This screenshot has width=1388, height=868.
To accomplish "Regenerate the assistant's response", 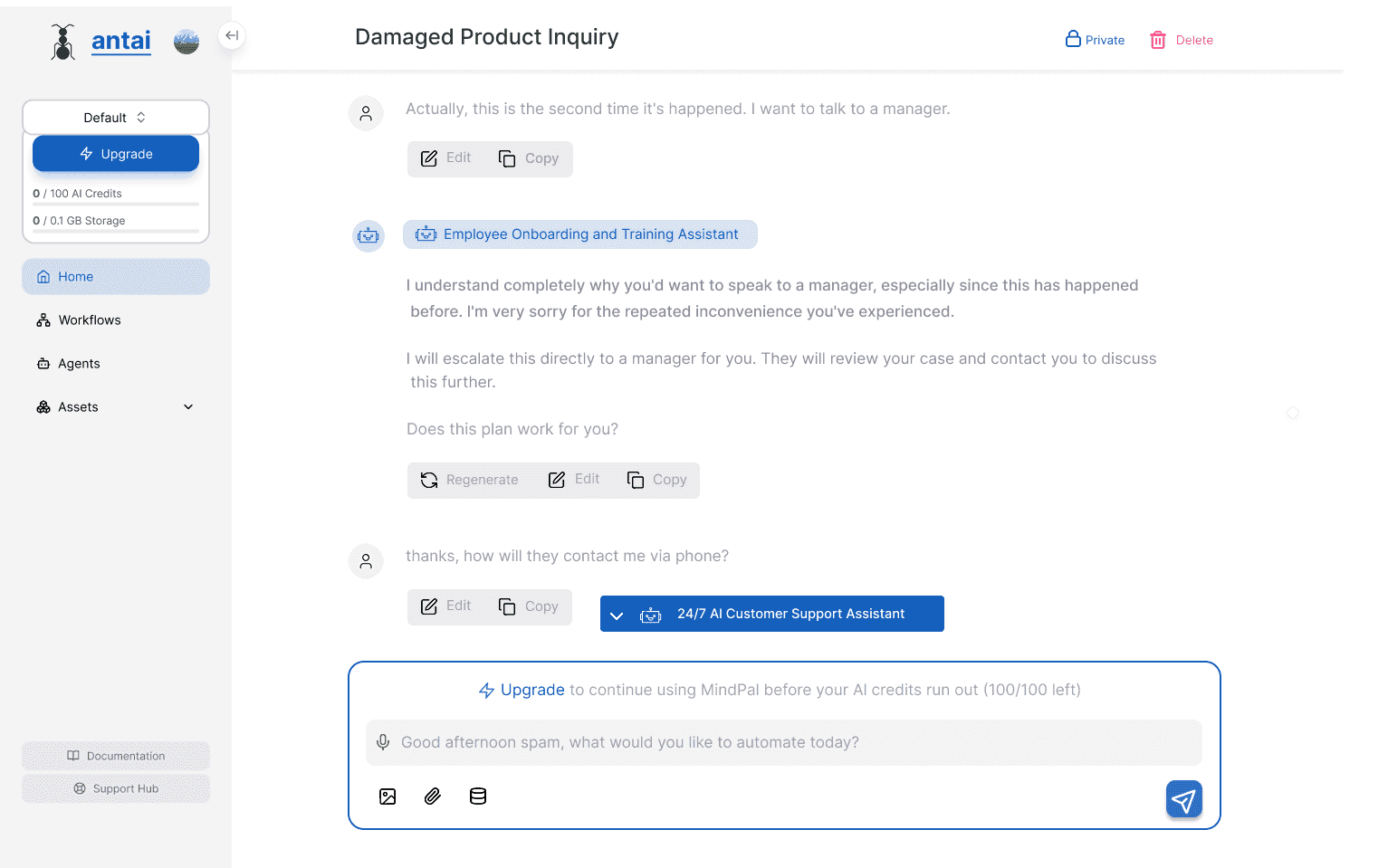I will point(469,480).
